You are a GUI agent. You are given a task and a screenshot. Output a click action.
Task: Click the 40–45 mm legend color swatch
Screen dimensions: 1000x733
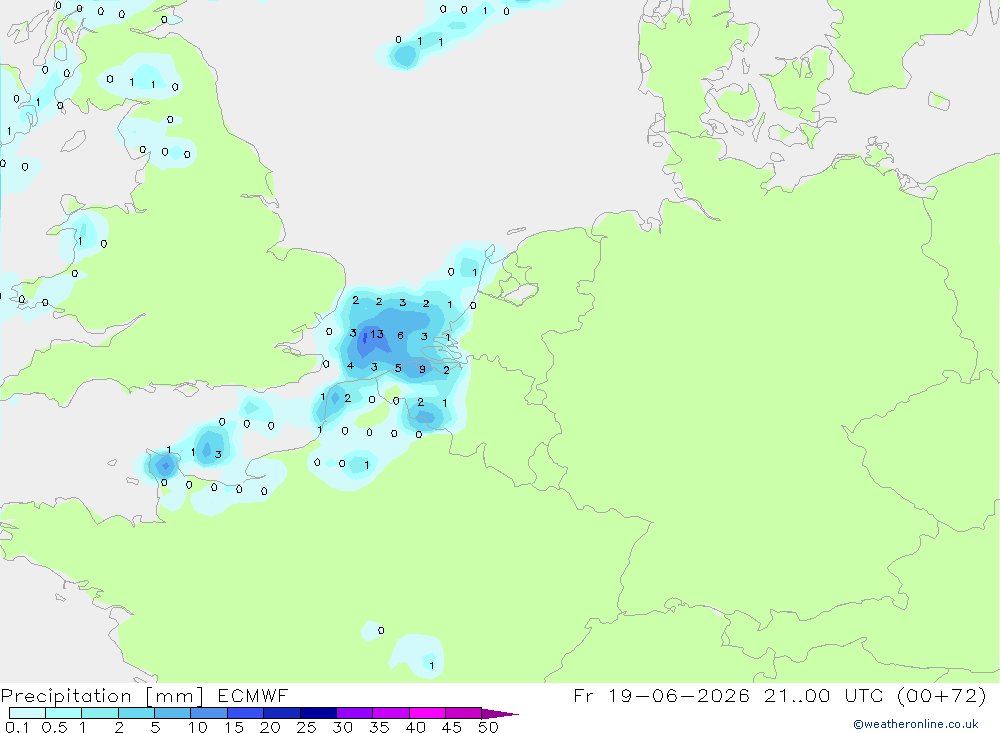pos(427,713)
